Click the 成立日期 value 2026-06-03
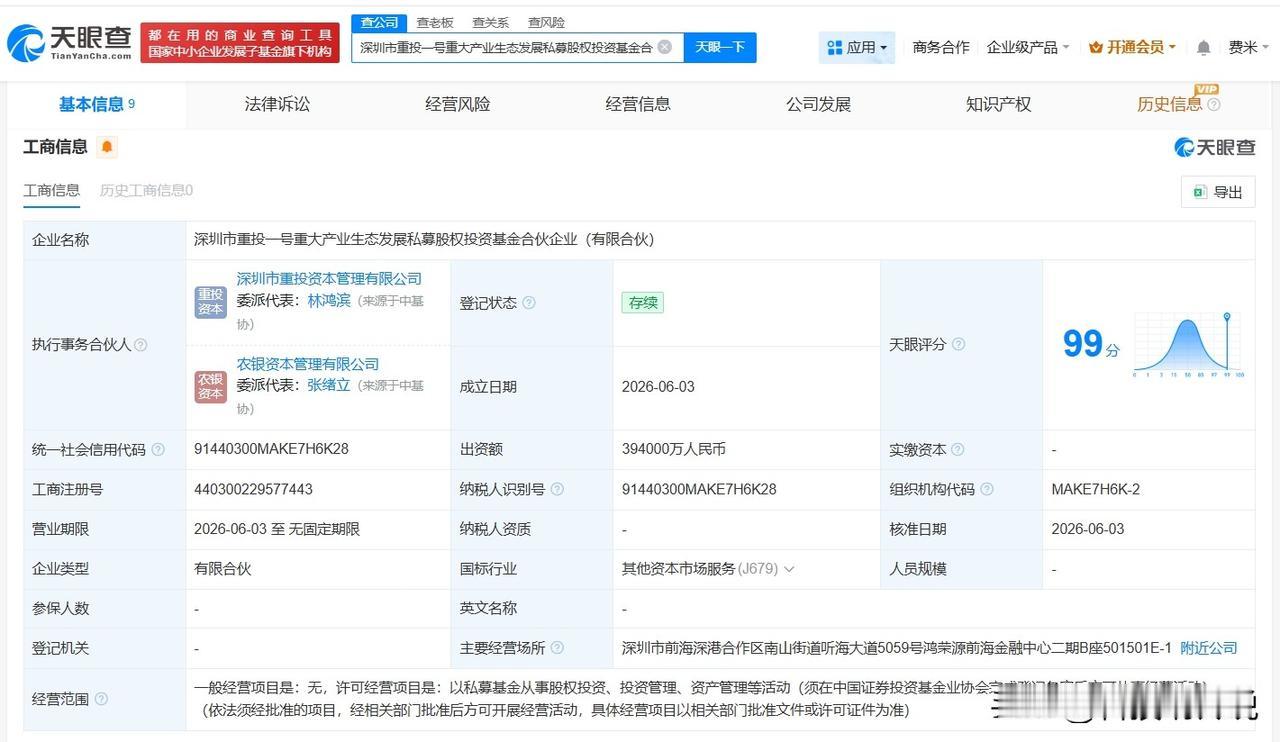Image resolution: width=1280 pixels, height=742 pixels. coord(658,387)
